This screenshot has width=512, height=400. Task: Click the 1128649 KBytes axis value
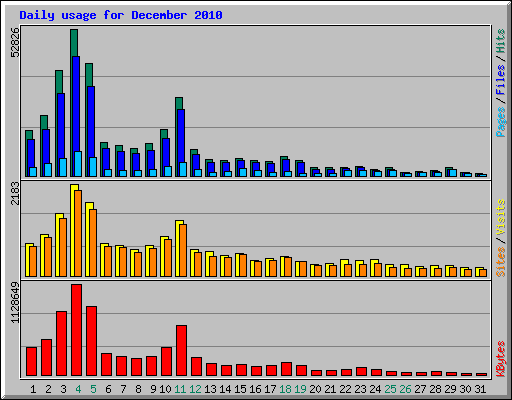pyautogui.click(x=15, y=303)
